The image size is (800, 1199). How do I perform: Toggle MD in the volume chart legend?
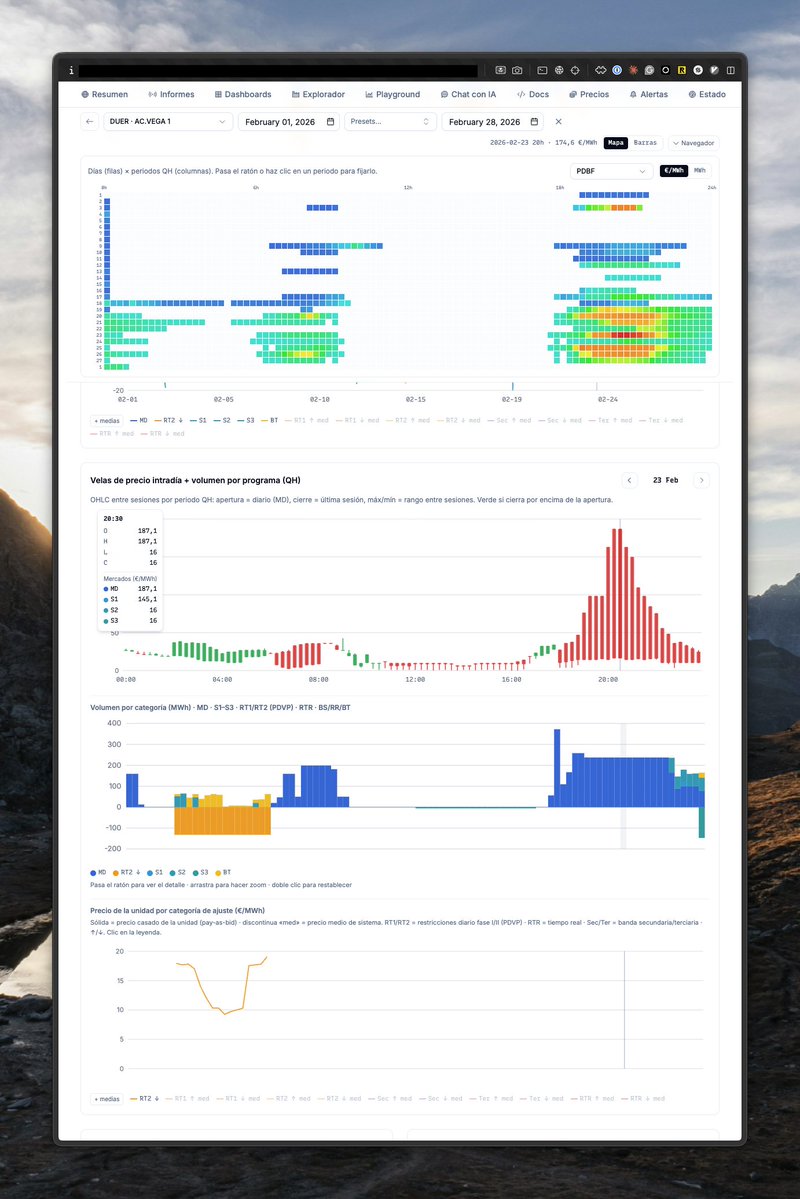(99, 872)
